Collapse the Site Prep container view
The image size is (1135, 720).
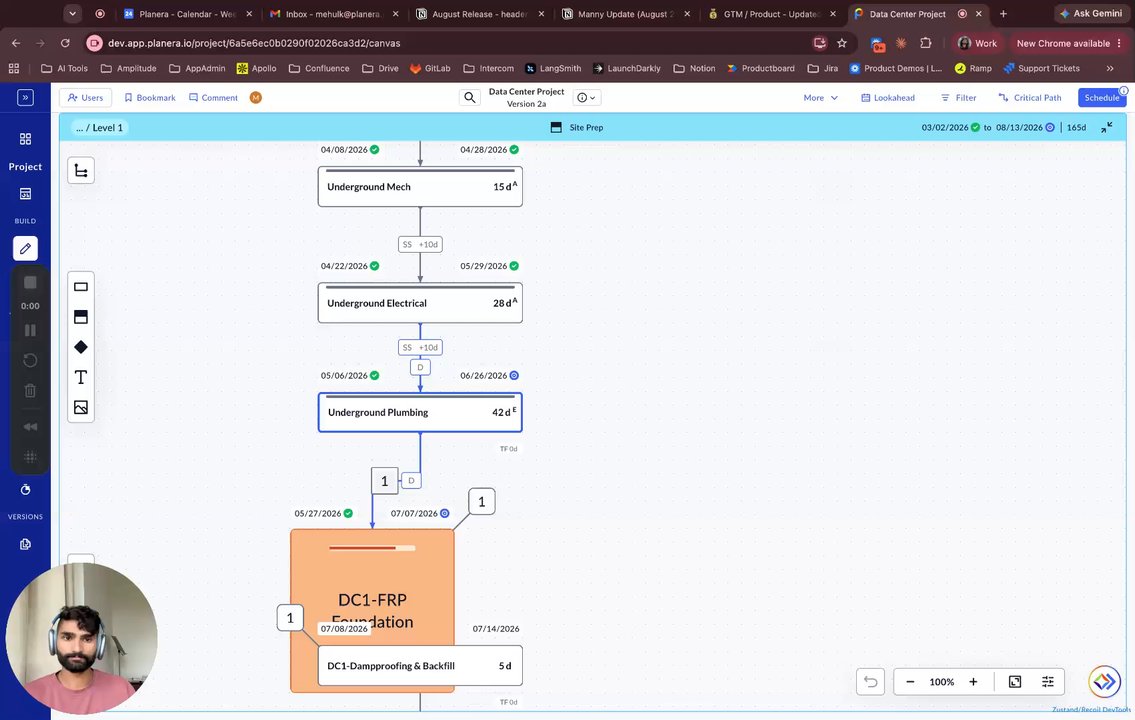1107,127
